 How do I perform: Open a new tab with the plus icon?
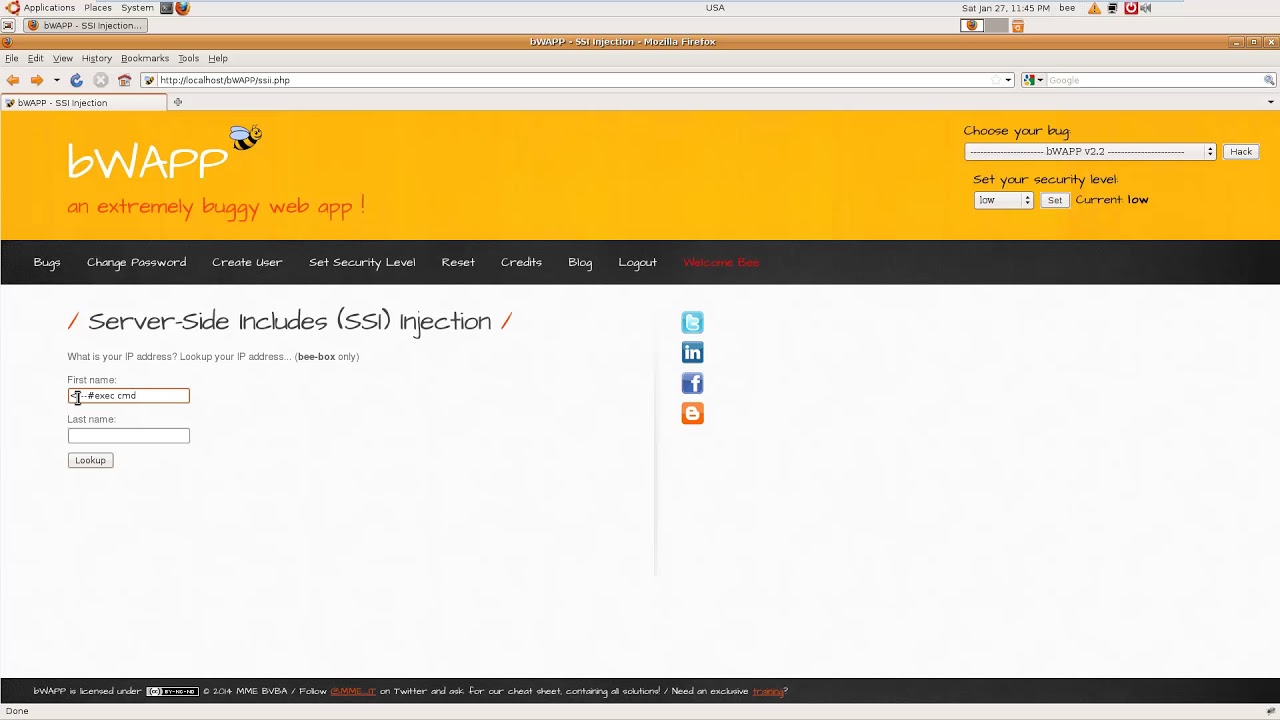tap(178, 102)
